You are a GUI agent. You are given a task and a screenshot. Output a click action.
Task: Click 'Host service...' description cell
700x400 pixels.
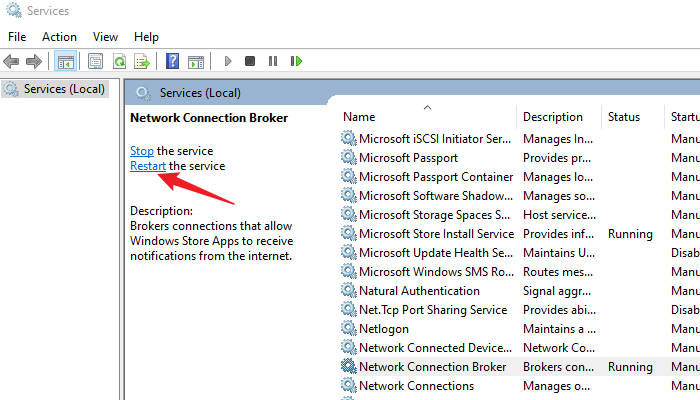tap(559, 215)
